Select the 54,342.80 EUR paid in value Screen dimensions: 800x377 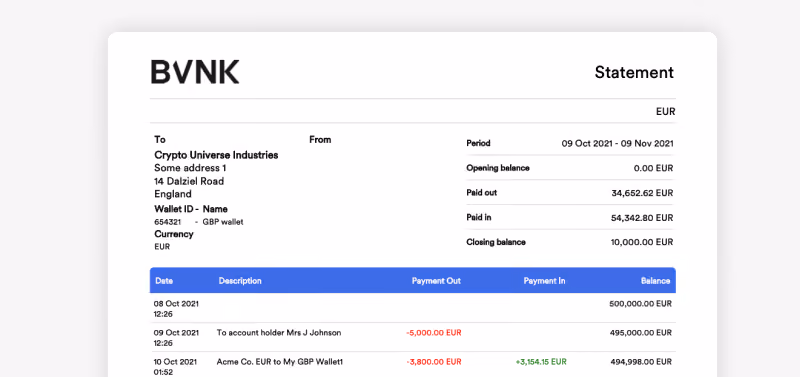(642, 217)
